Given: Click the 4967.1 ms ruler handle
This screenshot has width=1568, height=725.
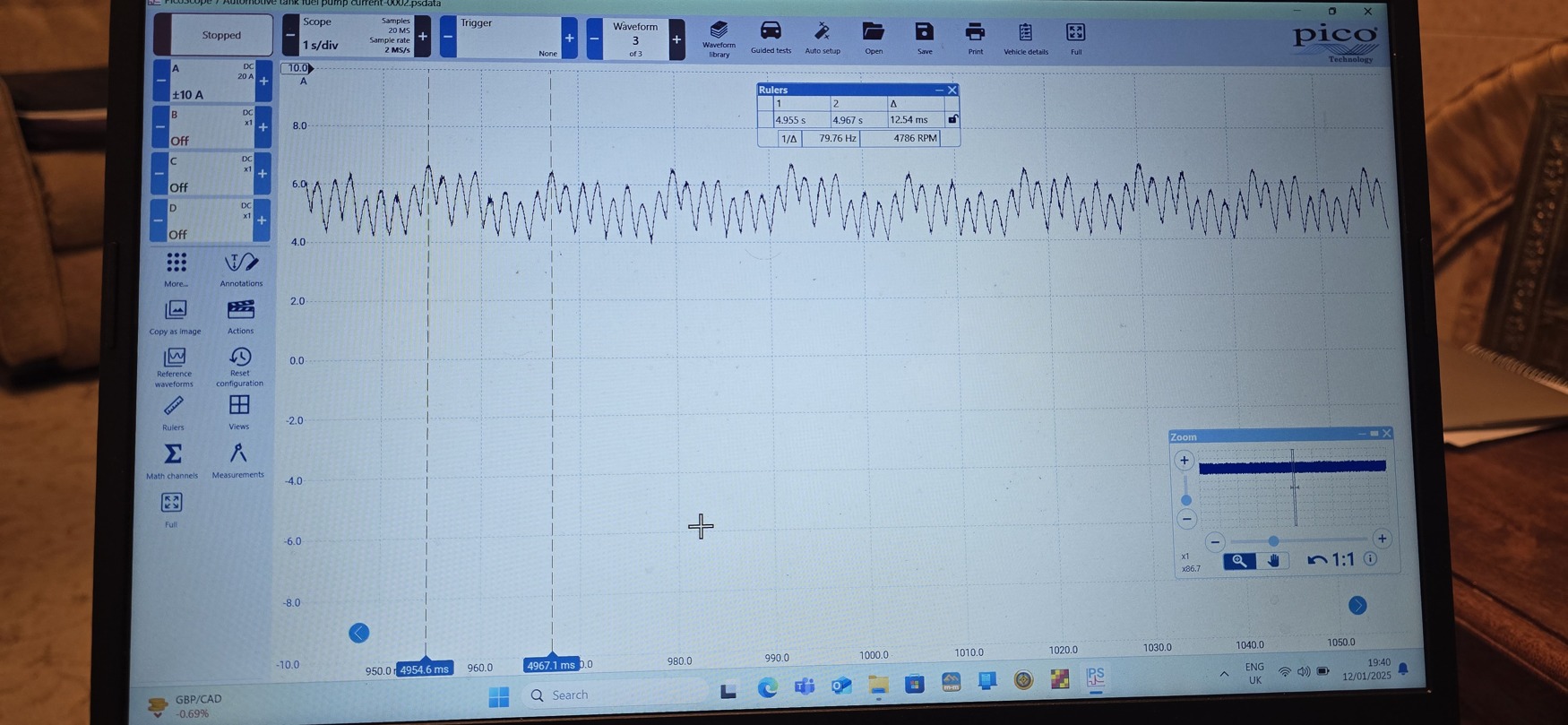Looking at the screenshot, I should (551, 665).
